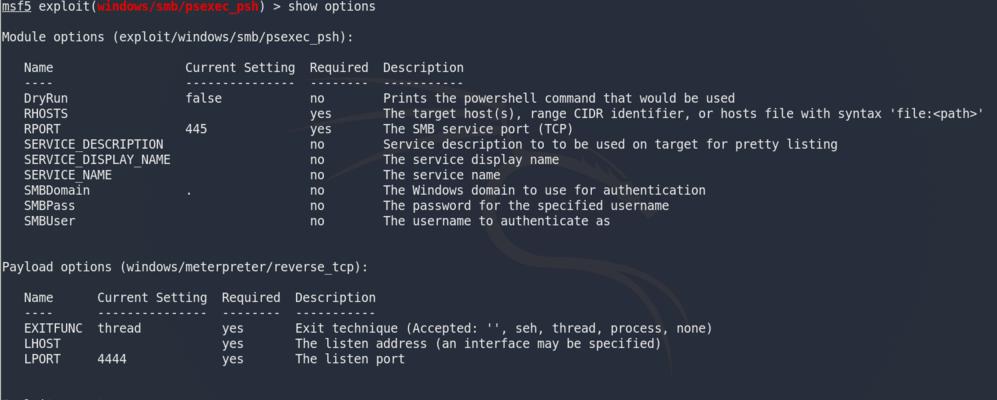997x400 pixels.
Task: Click the LPORT value 4444
Action: click(x=112, y=359)
